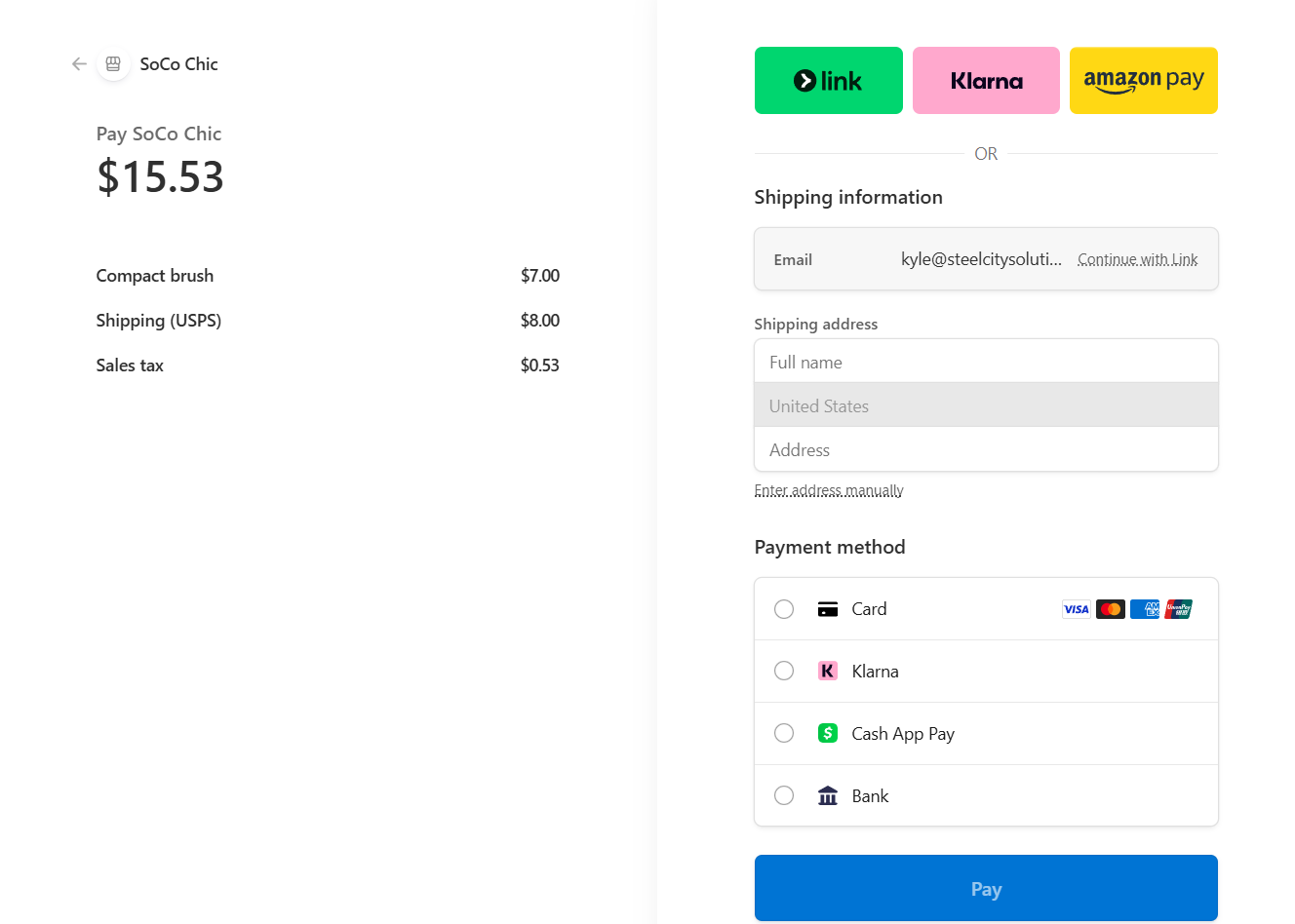Click the card icon in Card row
The width and height of the screenshot is (1295, 924).
pyautogui.click(x=828, y=609)
